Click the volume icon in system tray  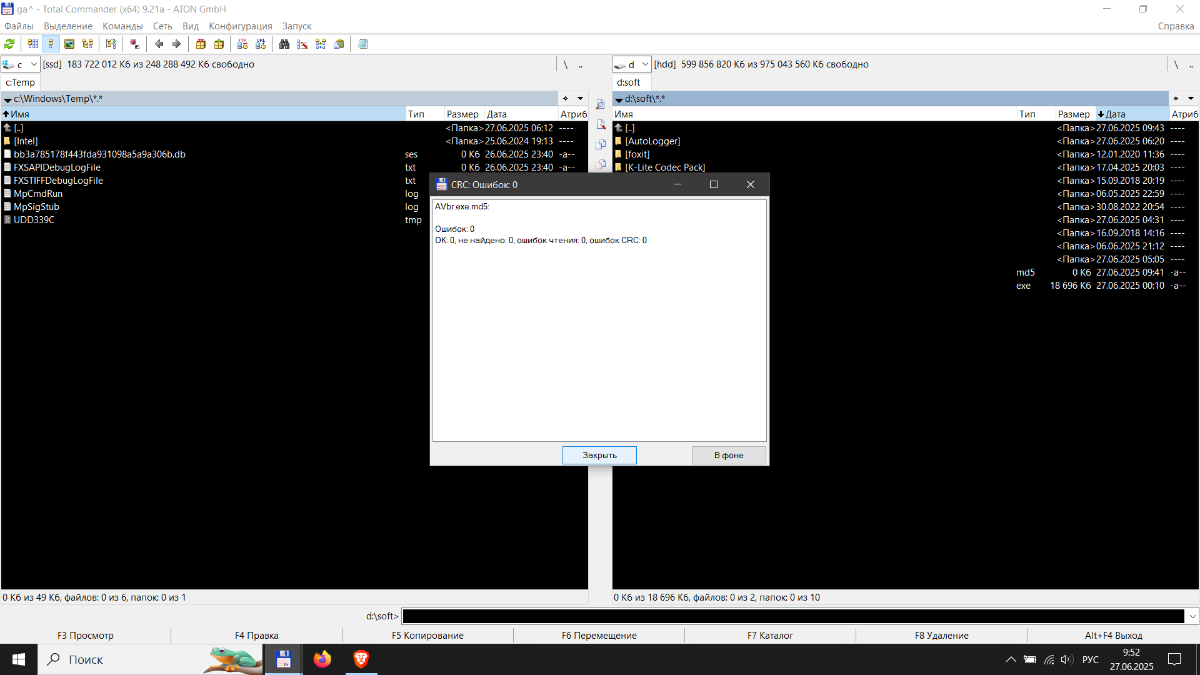[1067, 659]
